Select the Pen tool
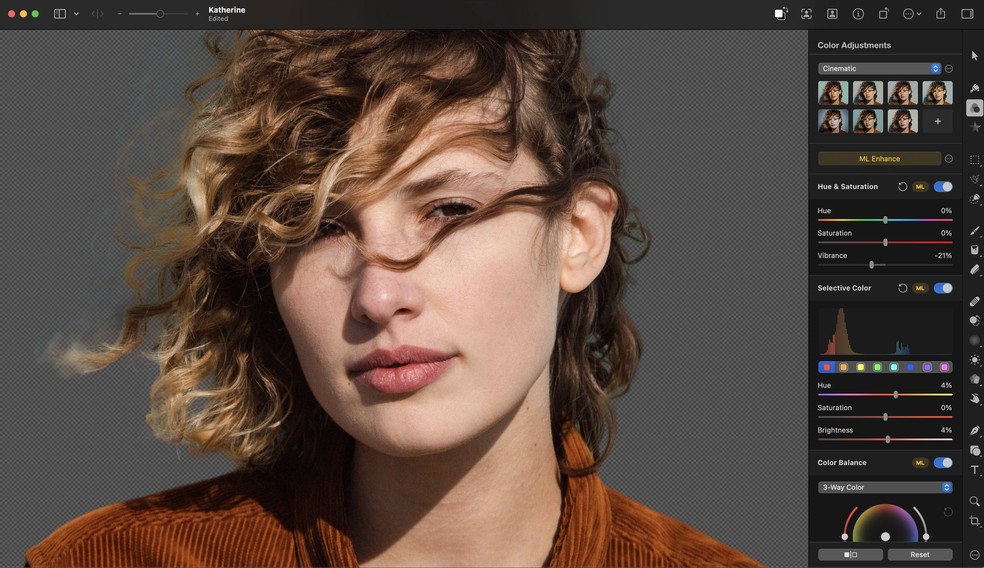 coord(975,431)
